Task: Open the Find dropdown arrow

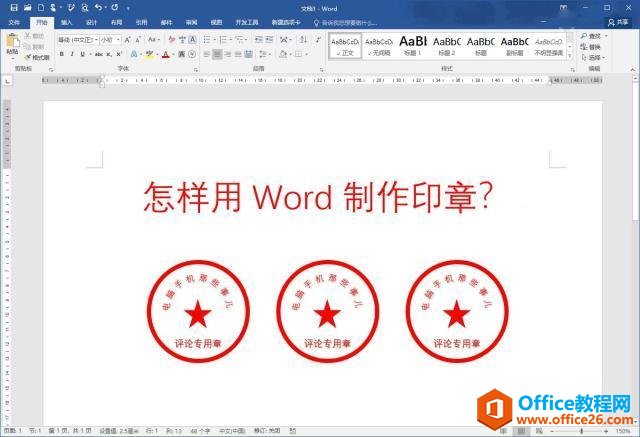Action: click(606, 36)
